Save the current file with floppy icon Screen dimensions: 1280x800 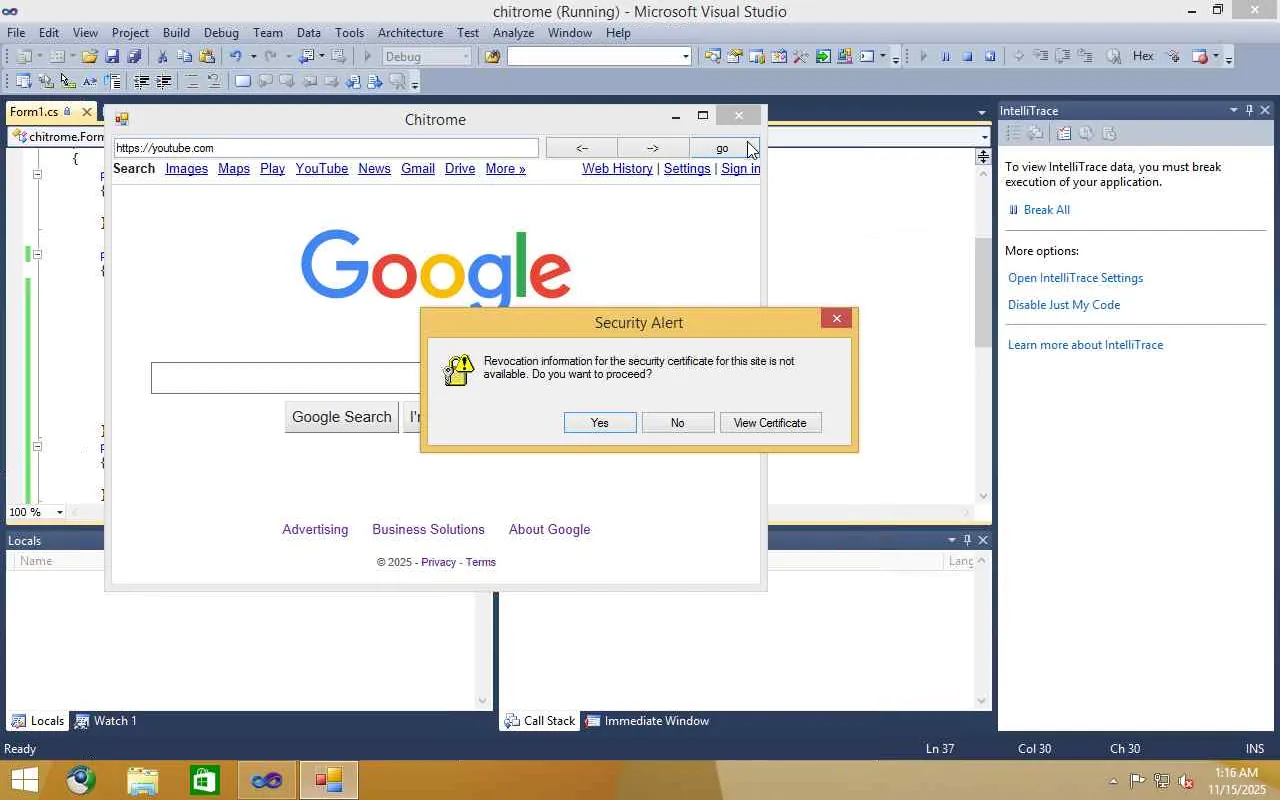click(x=112, y=57)
